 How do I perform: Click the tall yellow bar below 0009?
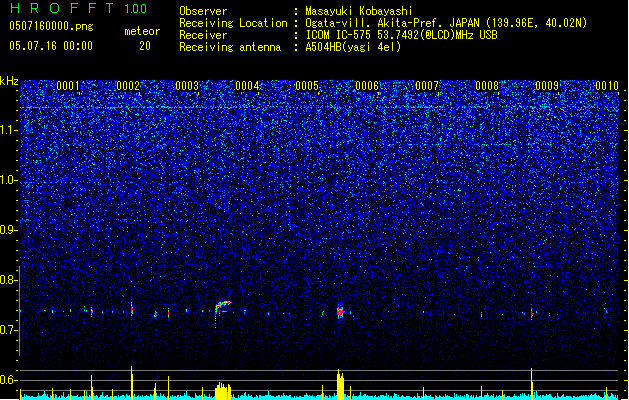tap(532, 383)
